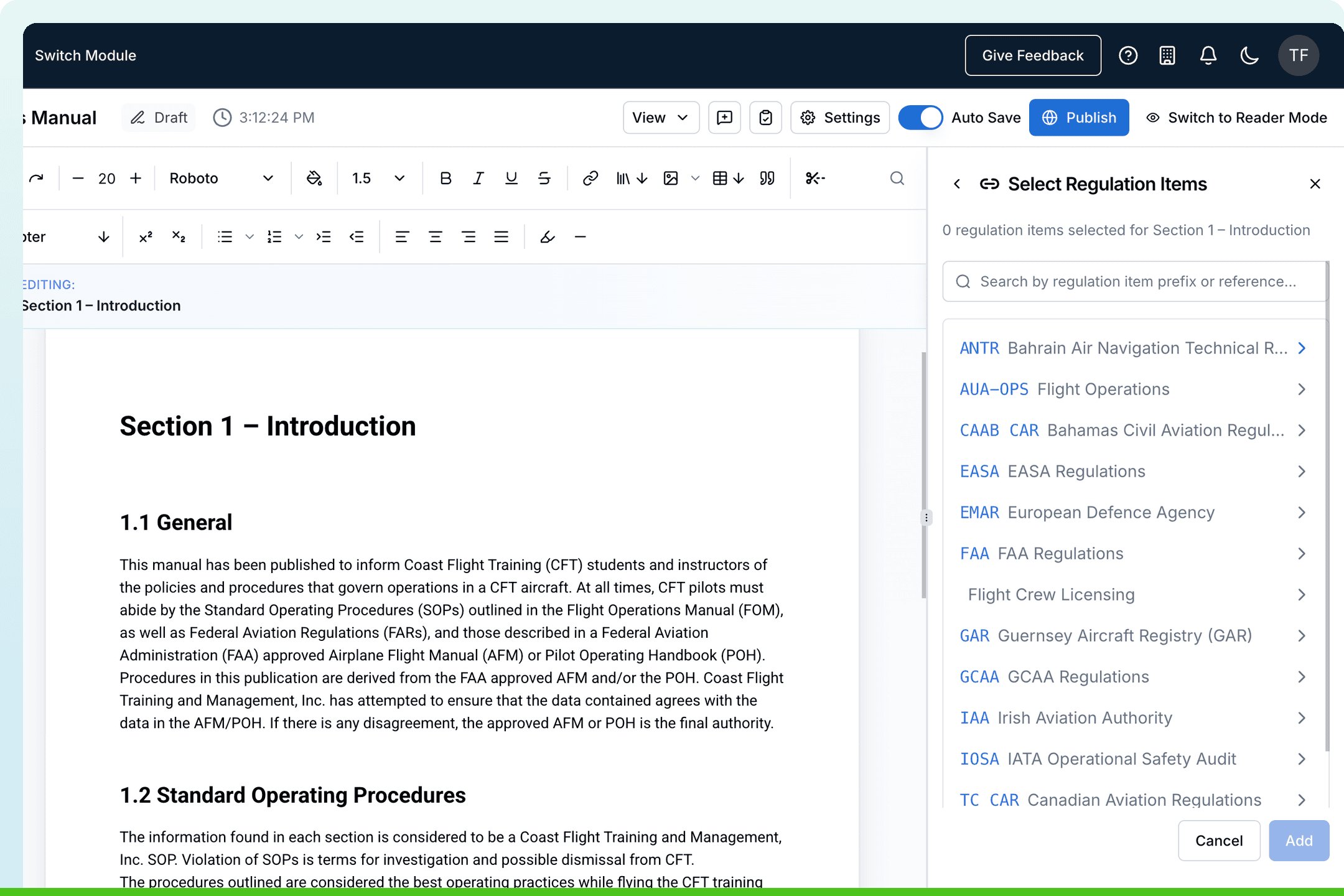The height and width of the screenshot is (896, 1344).
Task: Increase font size with plus icon
Action: [136, 179]
